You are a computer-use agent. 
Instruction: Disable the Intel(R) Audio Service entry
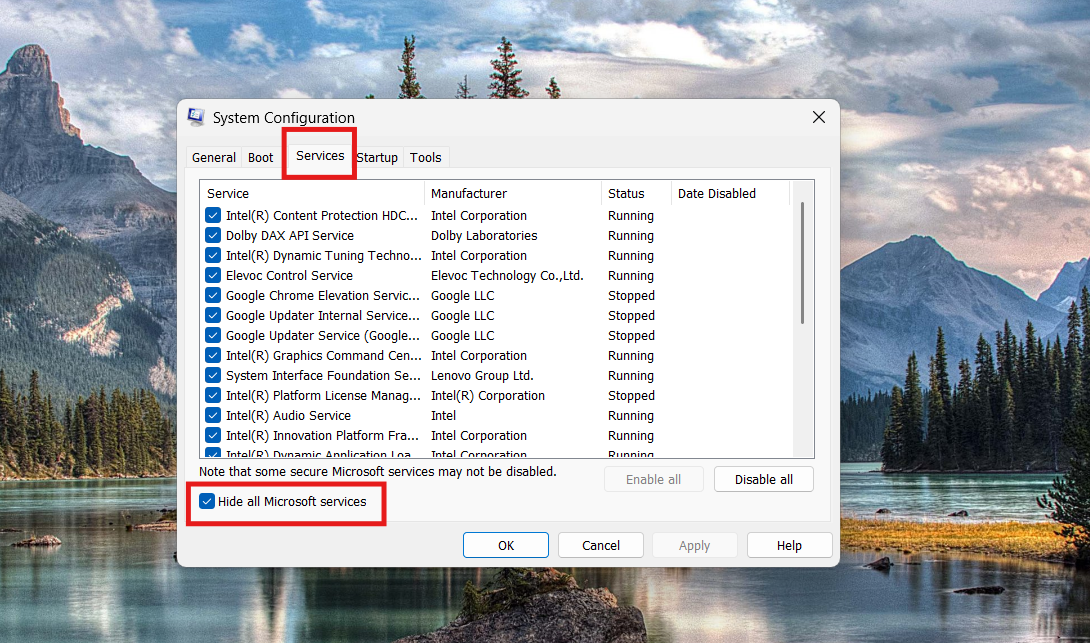click(212, 415)
